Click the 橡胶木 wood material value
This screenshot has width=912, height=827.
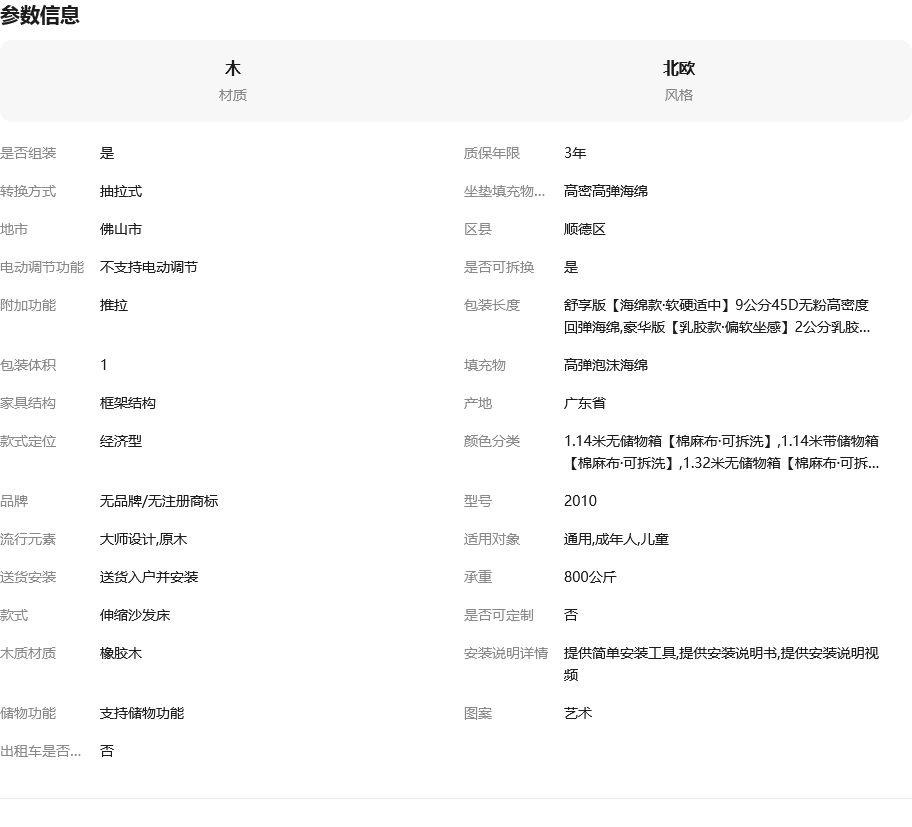(x=121, y=653)
